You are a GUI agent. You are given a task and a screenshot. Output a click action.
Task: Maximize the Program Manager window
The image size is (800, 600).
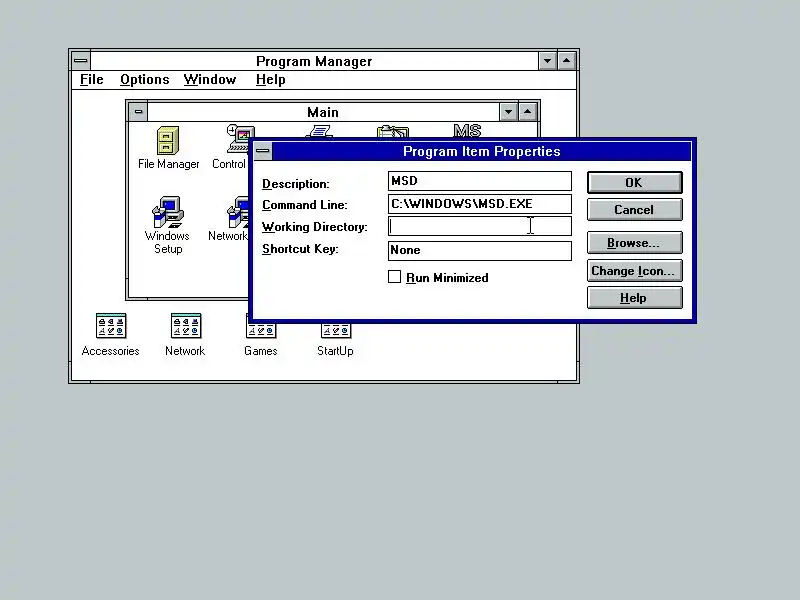click(566, 61)
